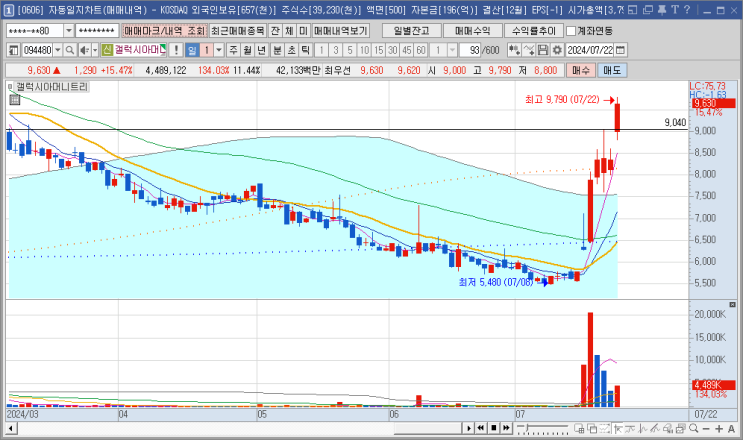Viewport: 743px width, 440px height.
Task: Select 초 second period toggle
Action: (292, 50)
